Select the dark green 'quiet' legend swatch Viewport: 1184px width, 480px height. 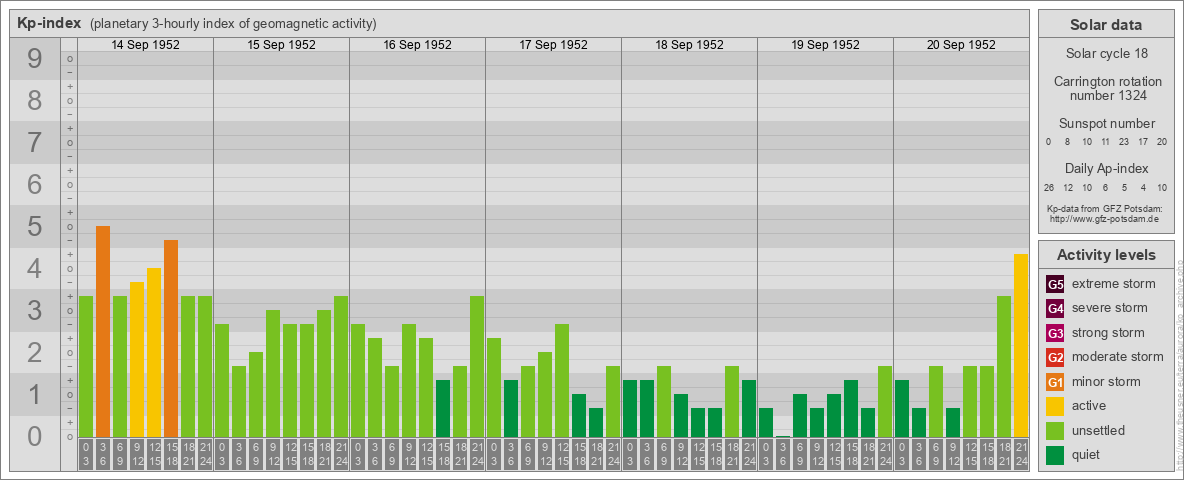(x=1055, y=454)
